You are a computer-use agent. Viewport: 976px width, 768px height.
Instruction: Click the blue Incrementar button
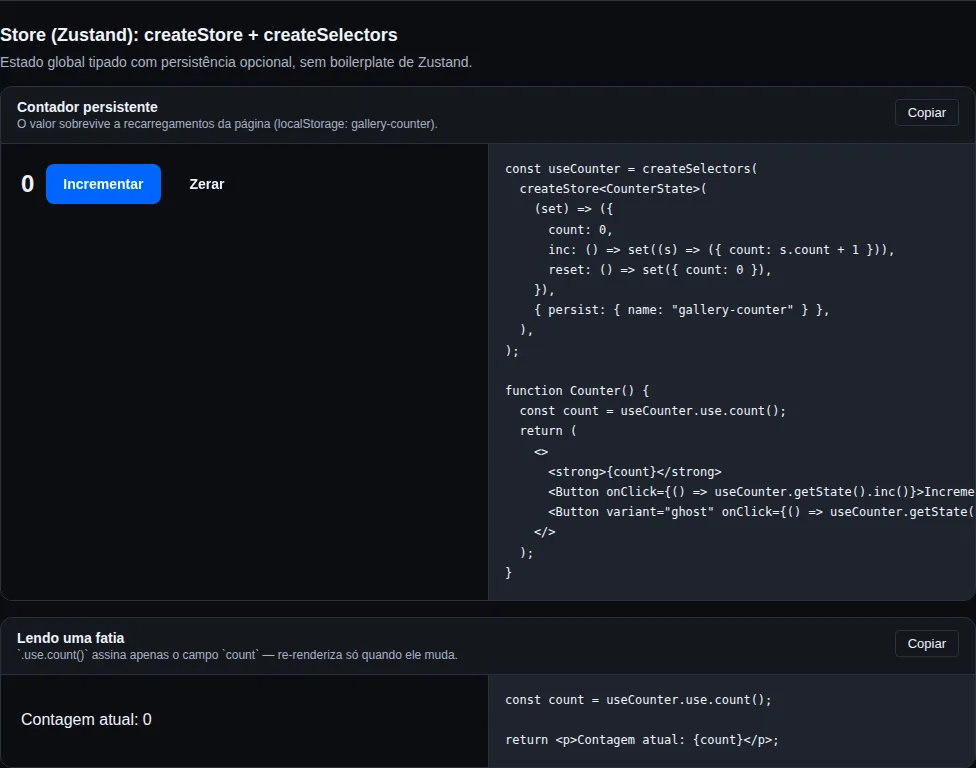103,184
